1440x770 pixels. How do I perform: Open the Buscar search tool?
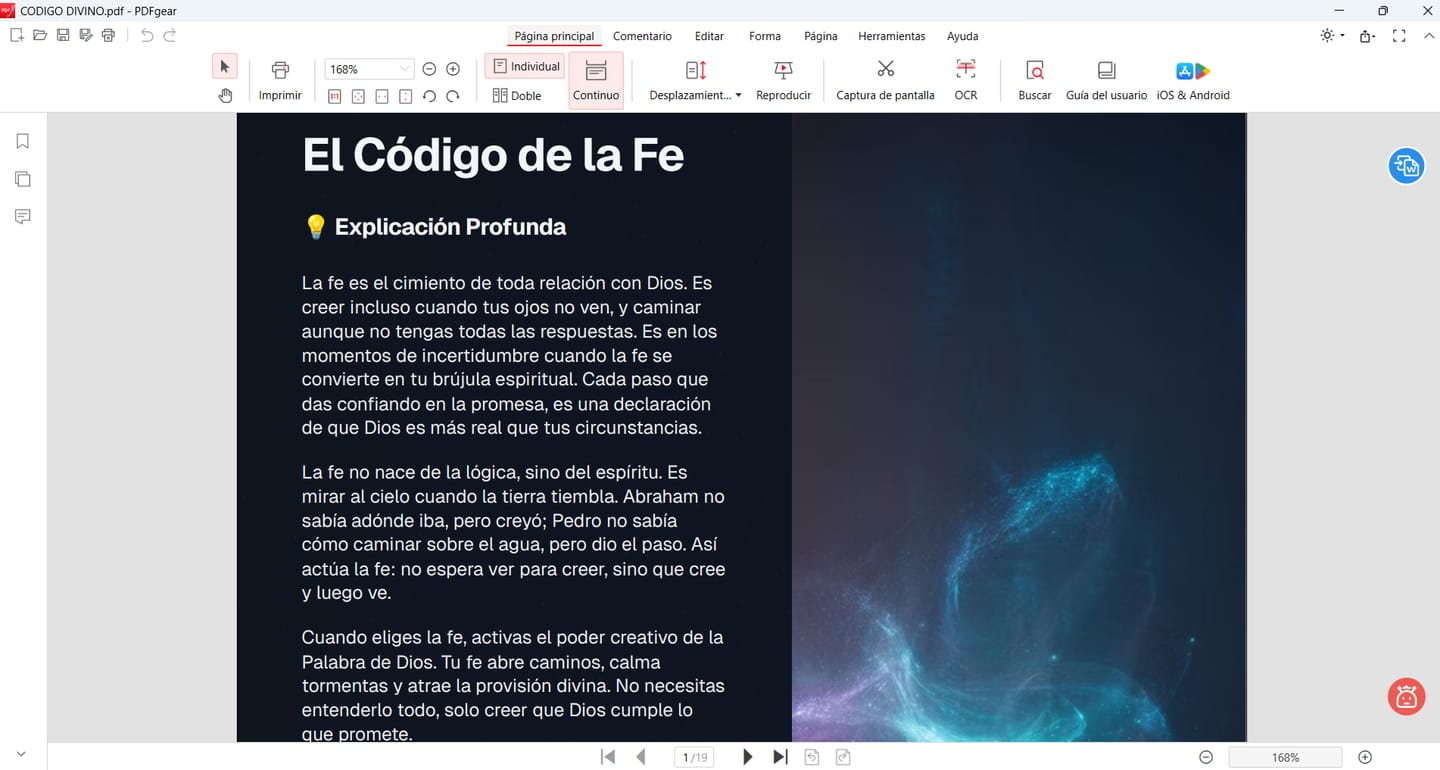tap(1035, 80)
